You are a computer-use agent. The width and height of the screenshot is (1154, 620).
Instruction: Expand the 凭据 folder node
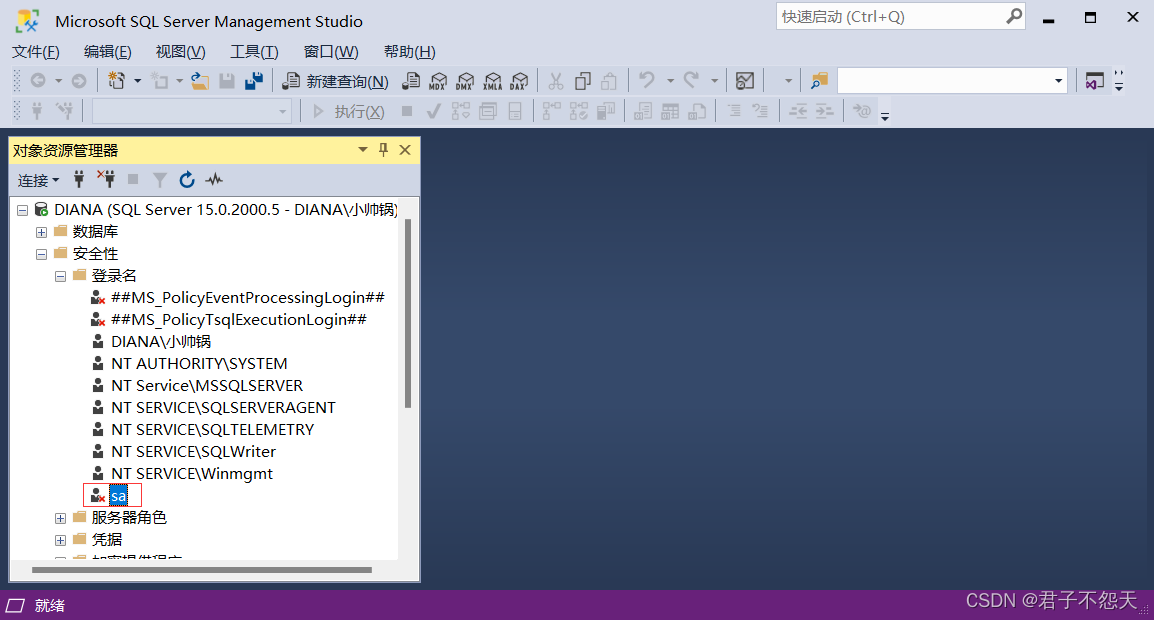point(60,540)
